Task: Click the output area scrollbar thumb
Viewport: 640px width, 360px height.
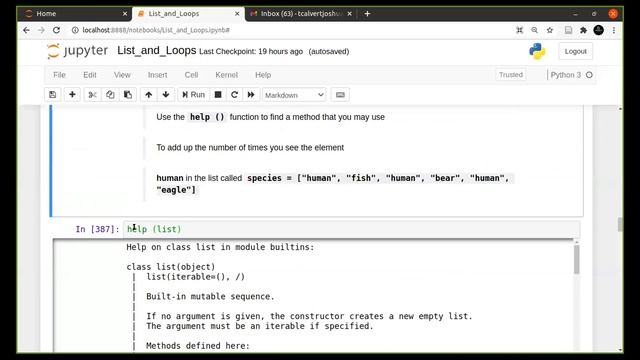Action: tap(576, 260)
